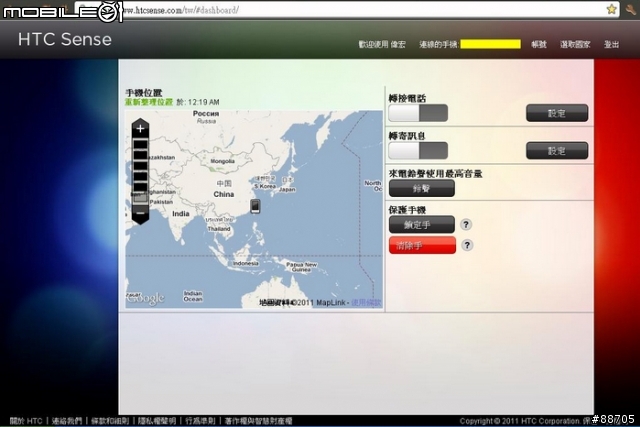Zoom in the map with plus button
640x427 pixels.
pos(140,129)
